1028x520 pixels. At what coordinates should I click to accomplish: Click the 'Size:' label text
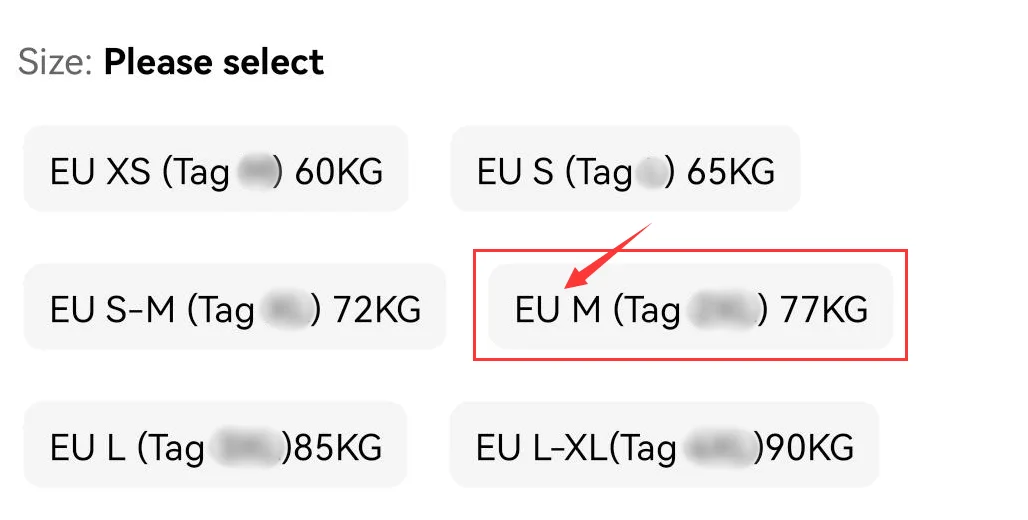coord(56,62)
